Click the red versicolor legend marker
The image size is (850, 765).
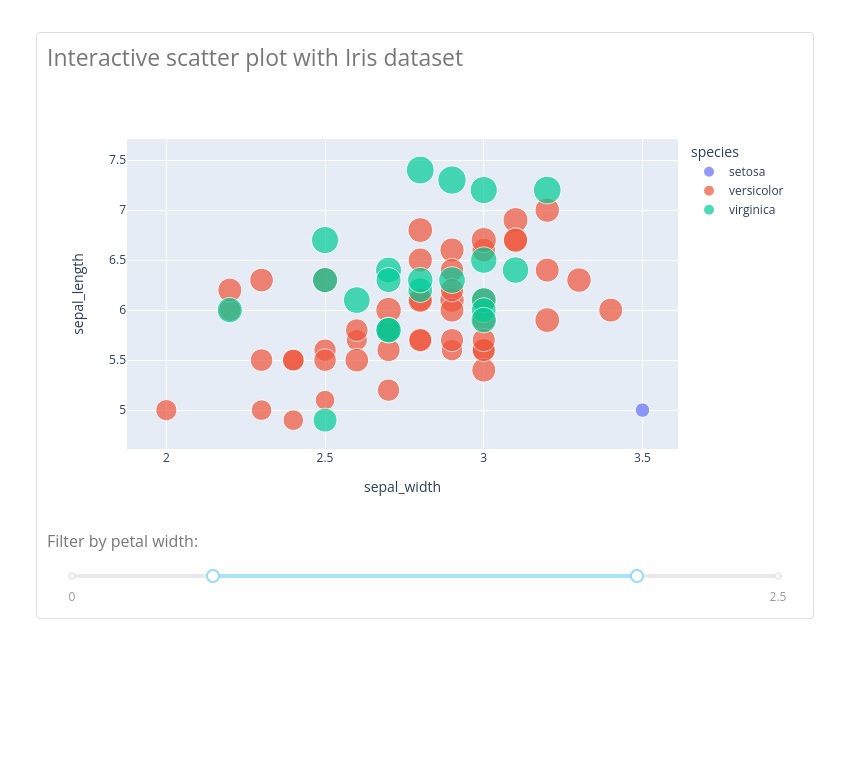tap(709, 191)
